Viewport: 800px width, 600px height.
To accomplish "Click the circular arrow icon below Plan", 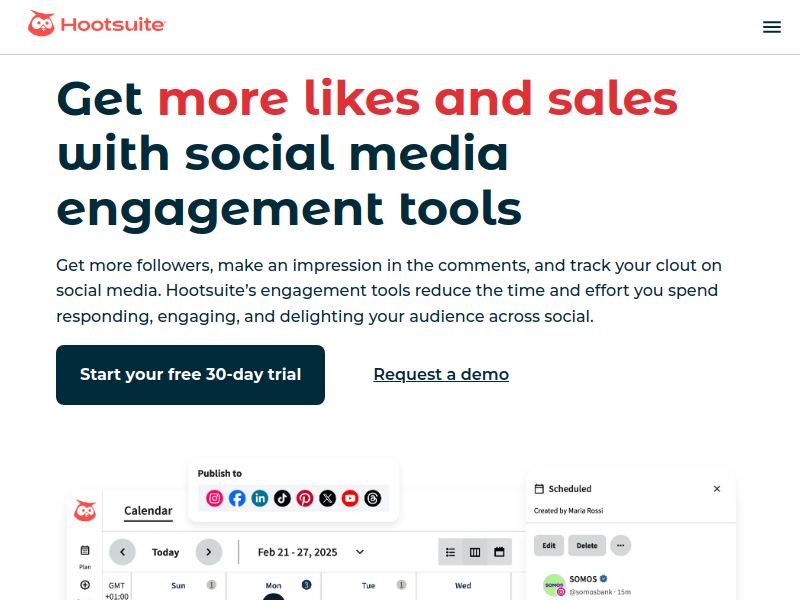I will point(85,585).
